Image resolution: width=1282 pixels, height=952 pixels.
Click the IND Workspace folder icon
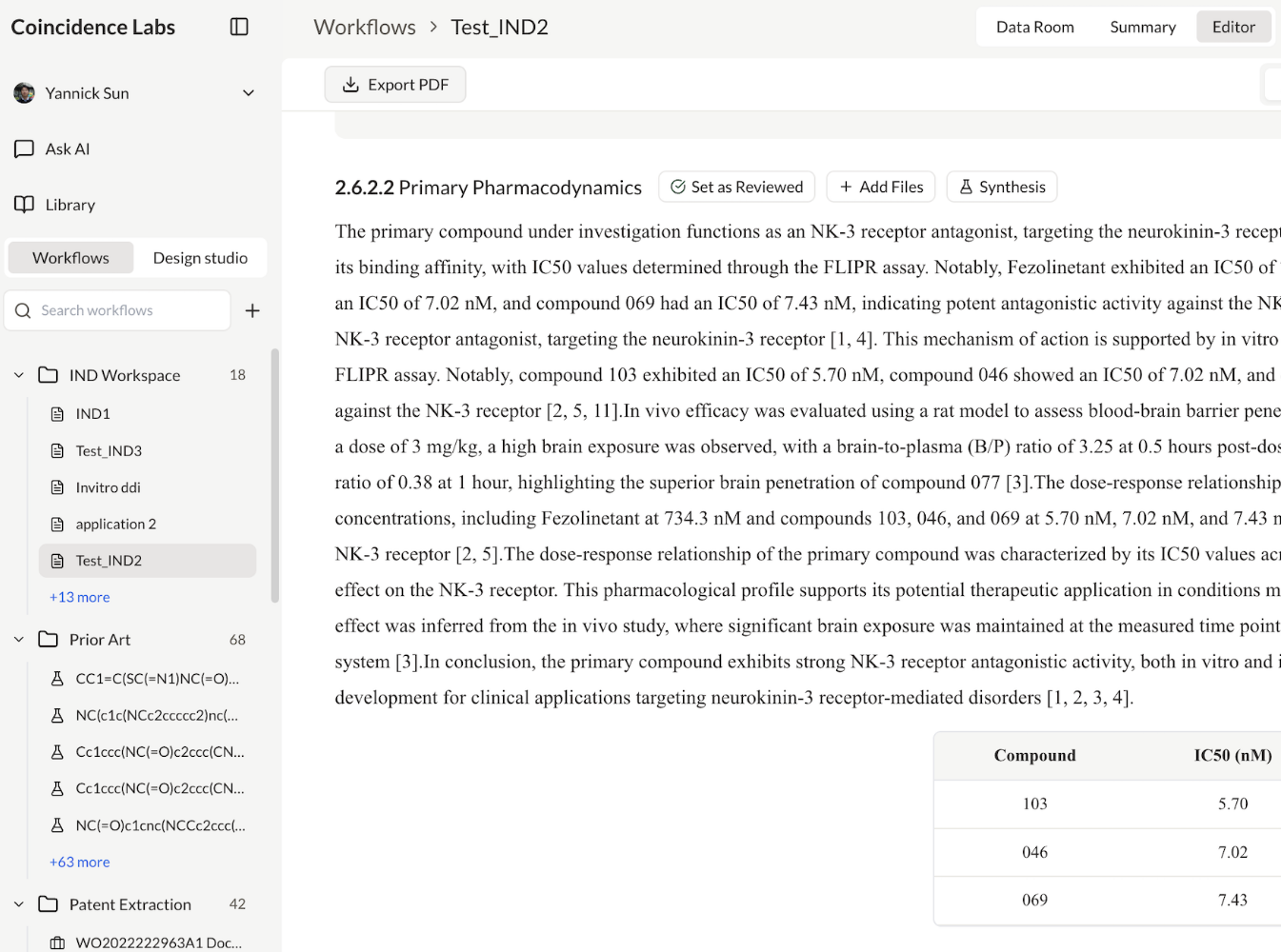pyautogui.click(x=49, y=375)
